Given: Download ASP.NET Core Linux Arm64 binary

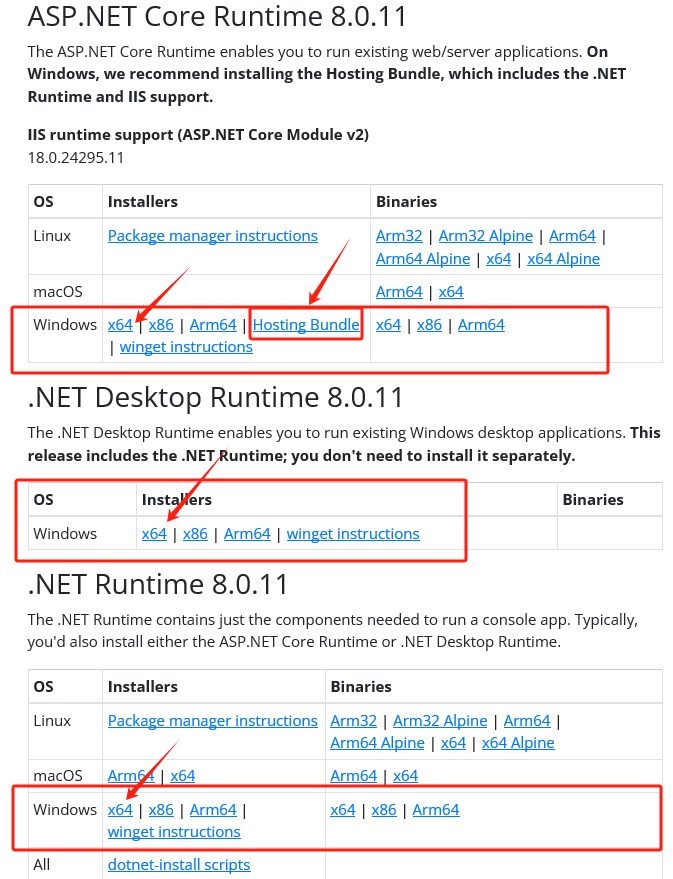Looking at the screenshot, I should [x=572, y=236].
